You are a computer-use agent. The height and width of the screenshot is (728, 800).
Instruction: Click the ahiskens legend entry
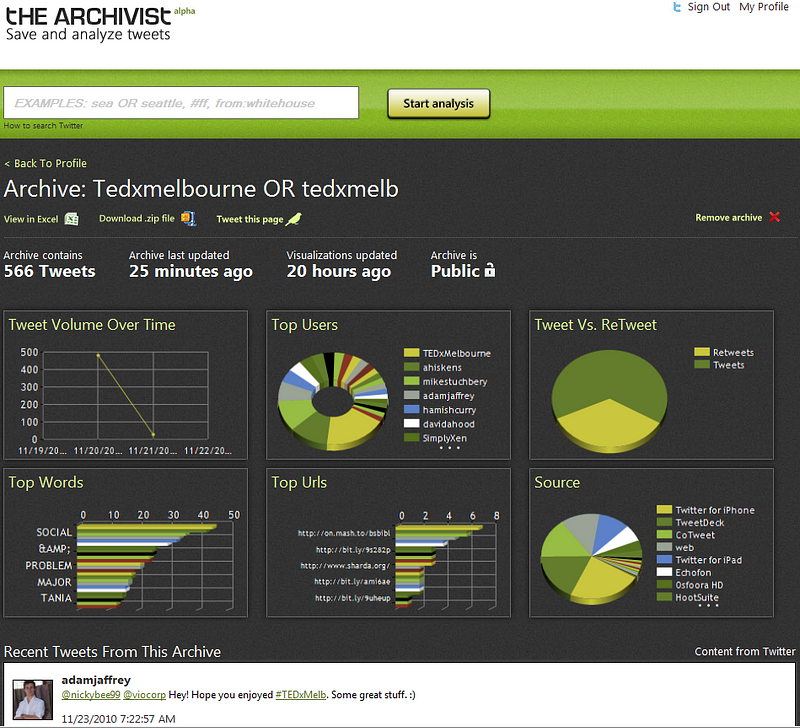(442, 367)
